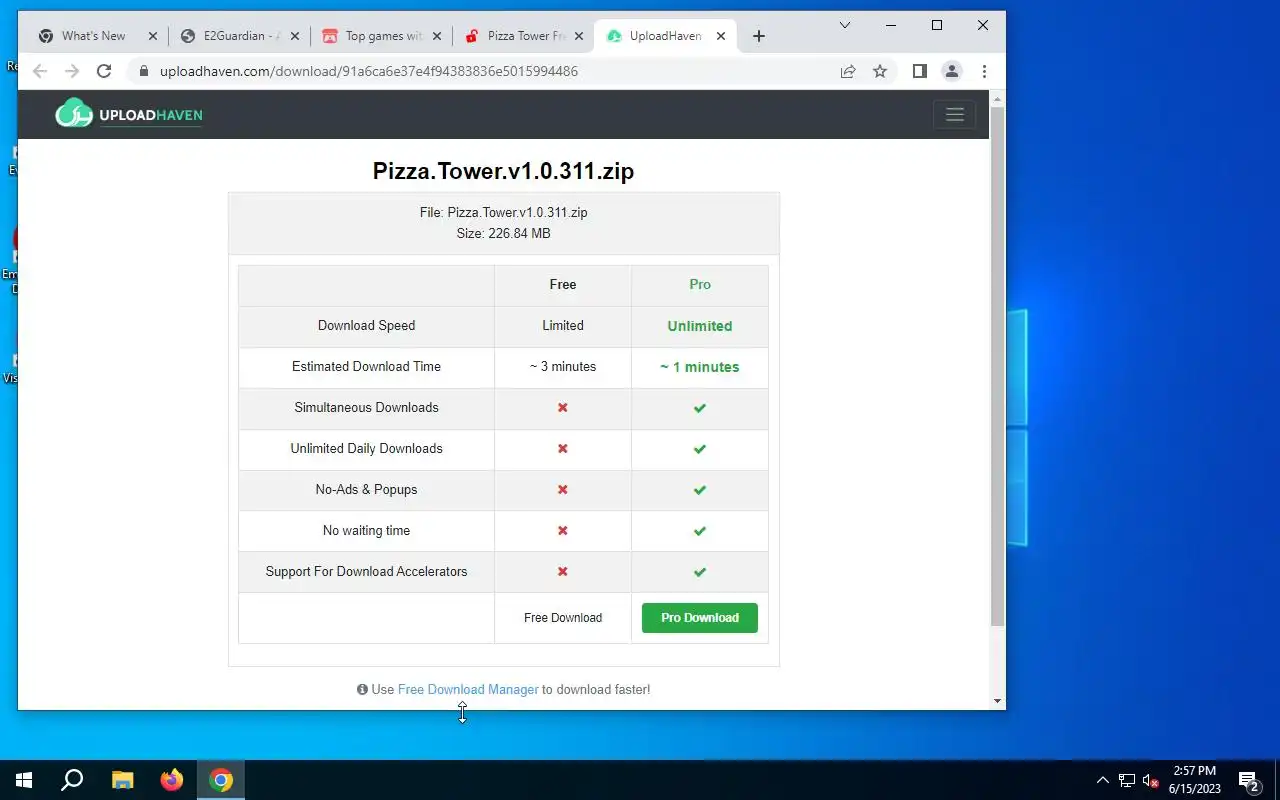Click the red X for No-Ads & Popups
Viewport: 1280px width, 800px height.
563,490
